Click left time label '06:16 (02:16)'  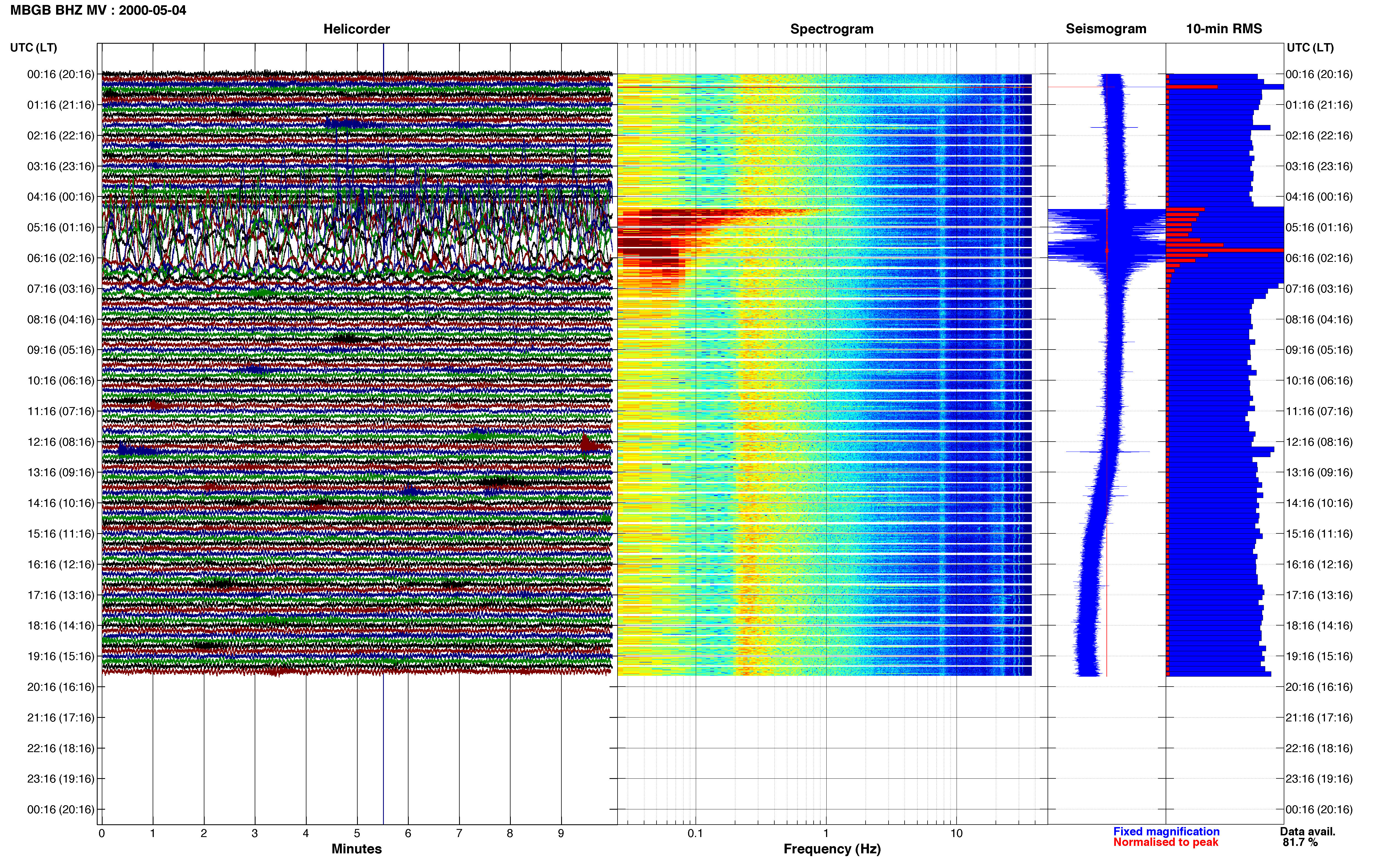tap(60, 258)
